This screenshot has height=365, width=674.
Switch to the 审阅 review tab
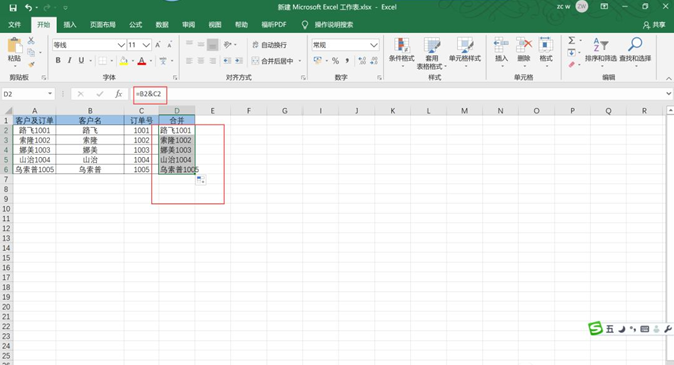click(188, 25)
